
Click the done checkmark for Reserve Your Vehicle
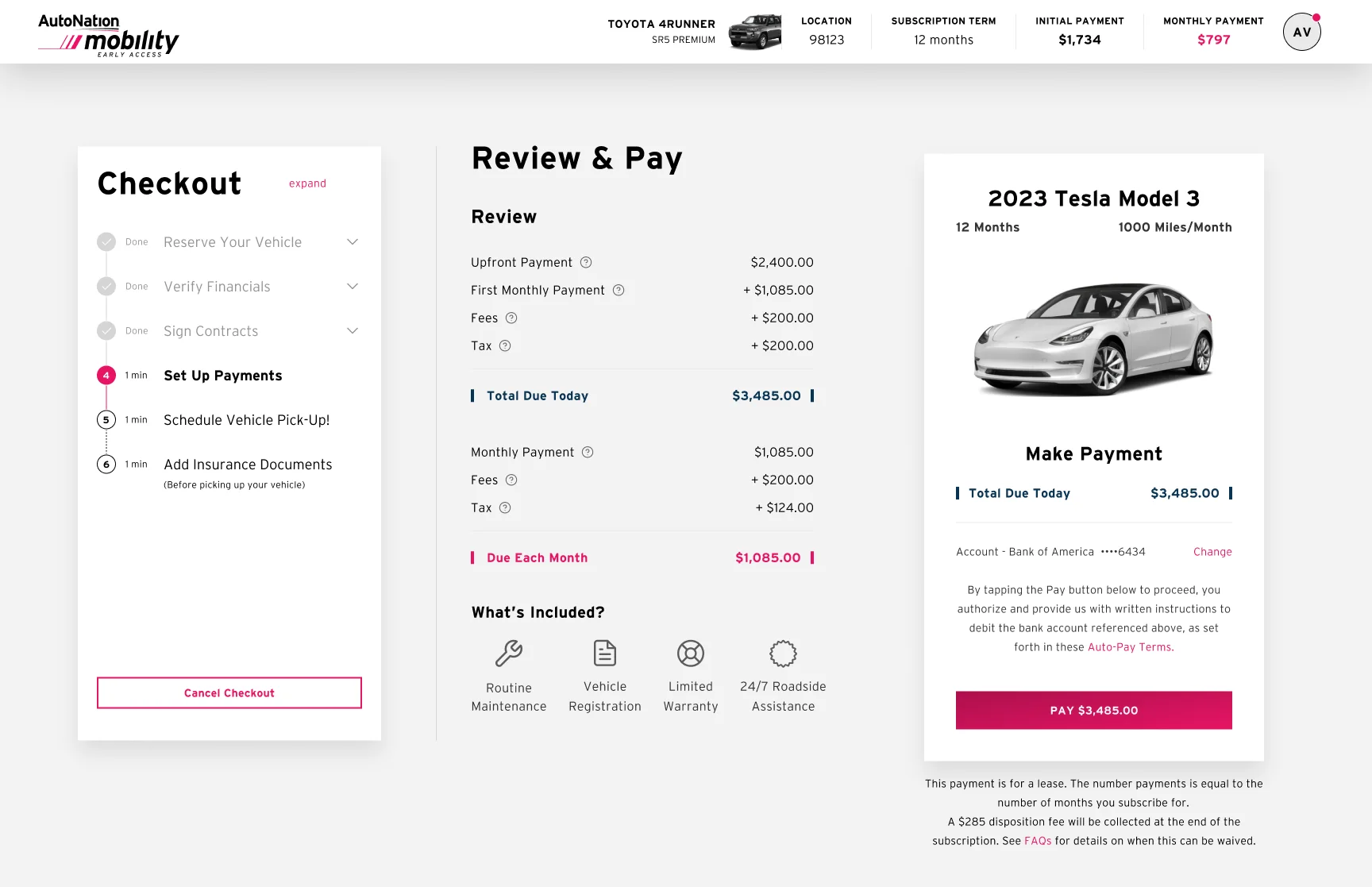(x=106, y=242)
